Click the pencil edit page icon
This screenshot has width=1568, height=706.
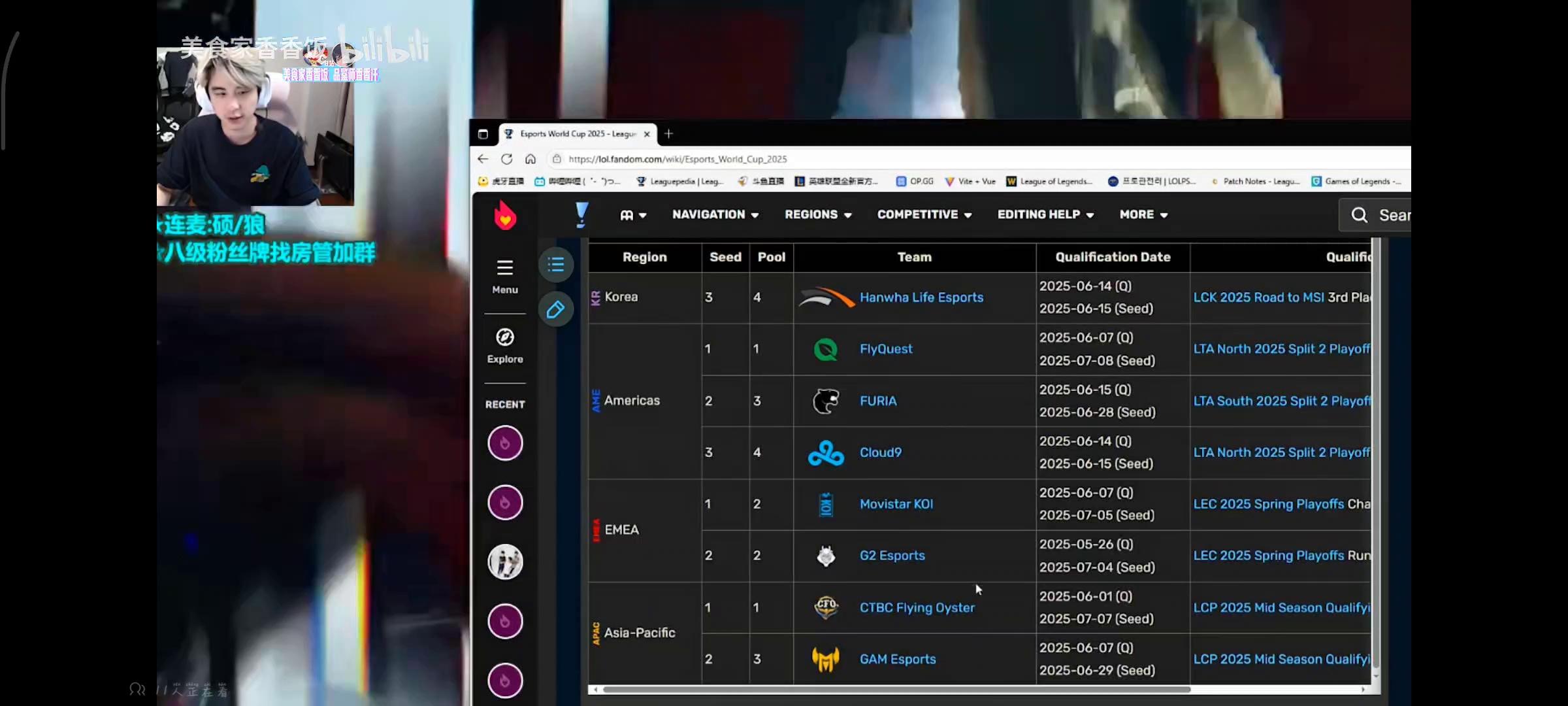[x=556, y=309]
